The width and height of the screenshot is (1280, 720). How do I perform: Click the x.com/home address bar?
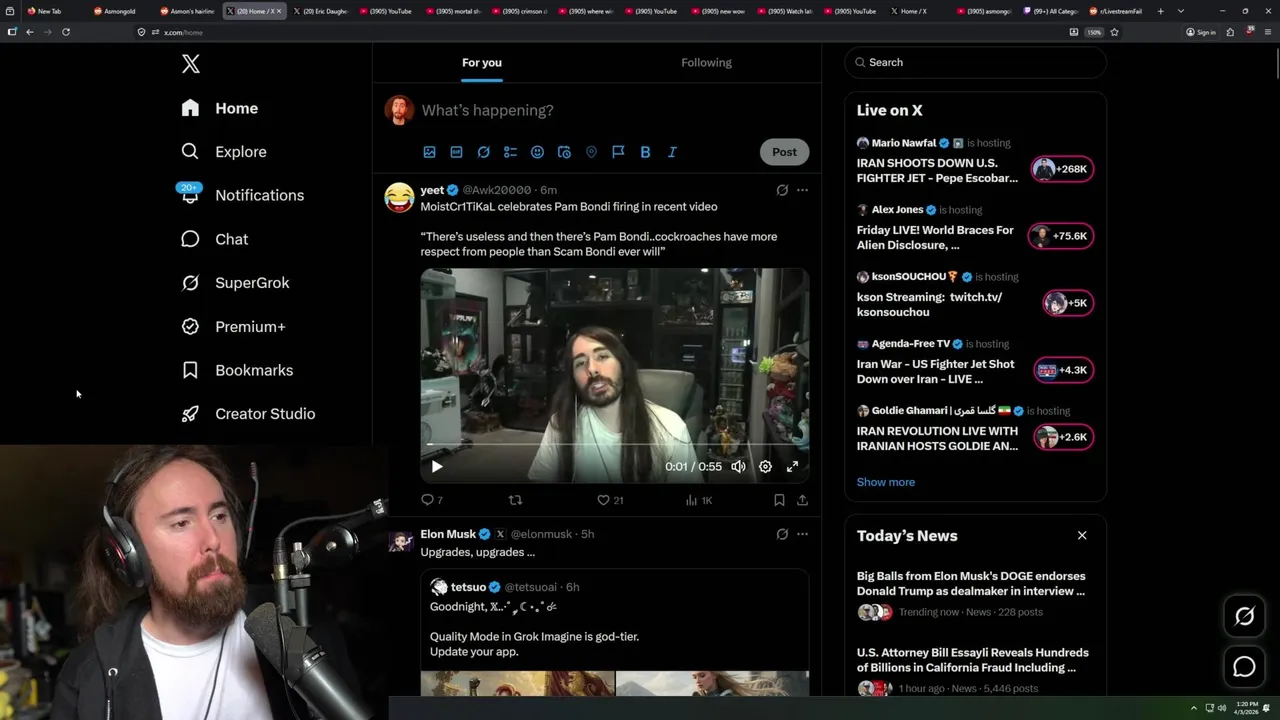[600, 32]
